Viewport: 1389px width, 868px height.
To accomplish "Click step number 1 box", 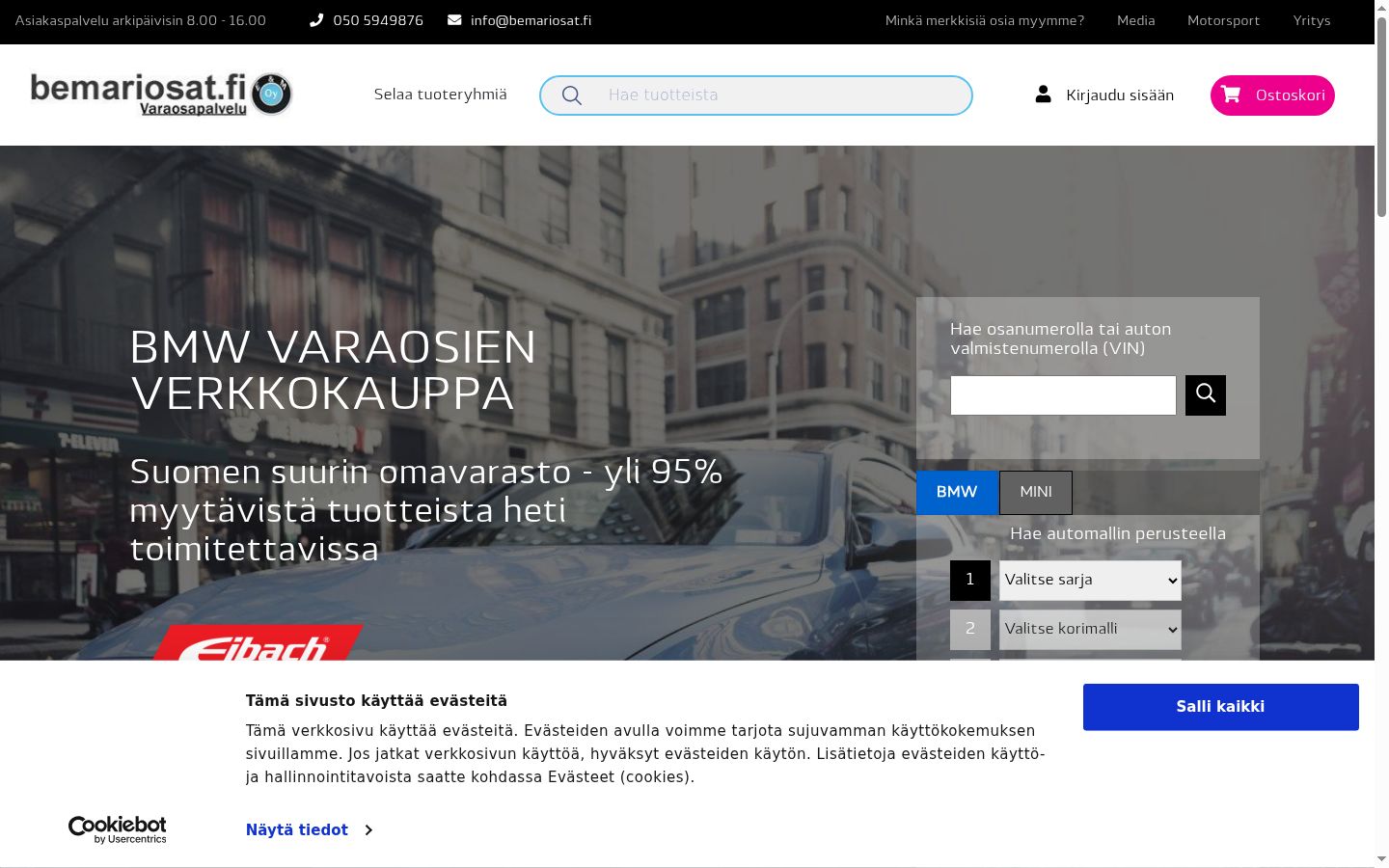I will (x=970, y=581).
